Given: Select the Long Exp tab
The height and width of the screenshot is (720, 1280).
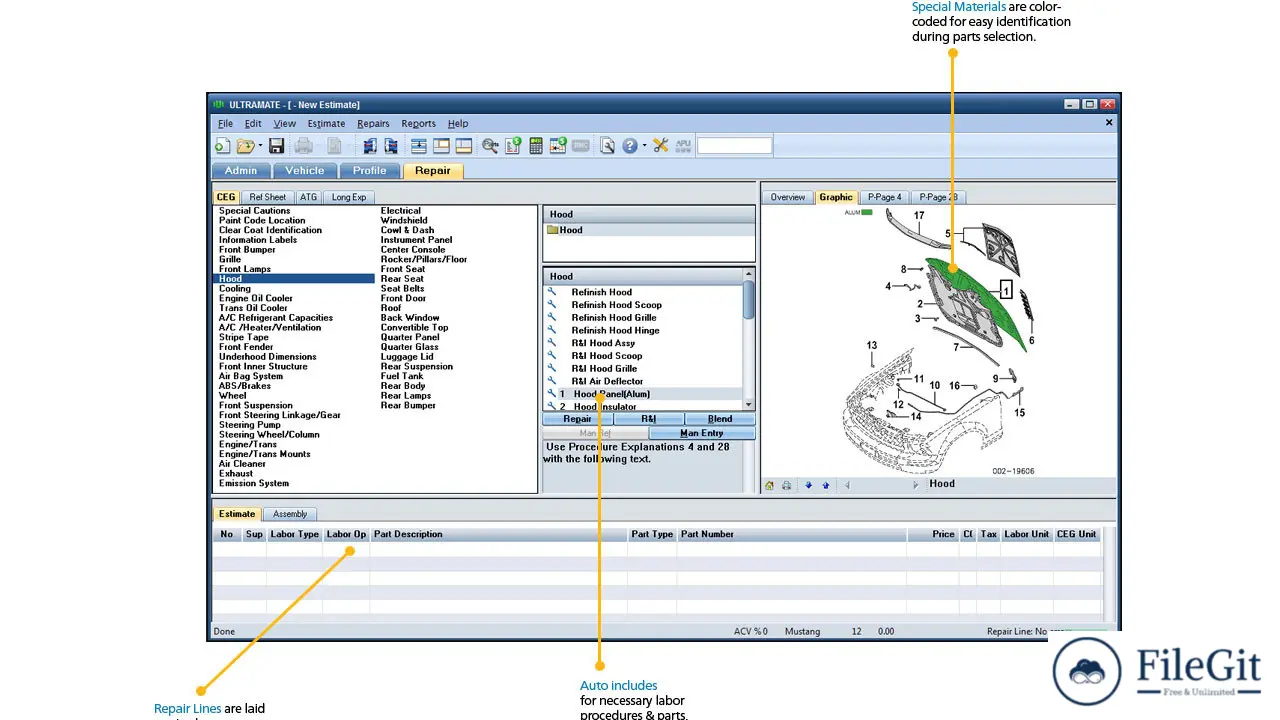Looking at the screenshot, I should point(349,197).
